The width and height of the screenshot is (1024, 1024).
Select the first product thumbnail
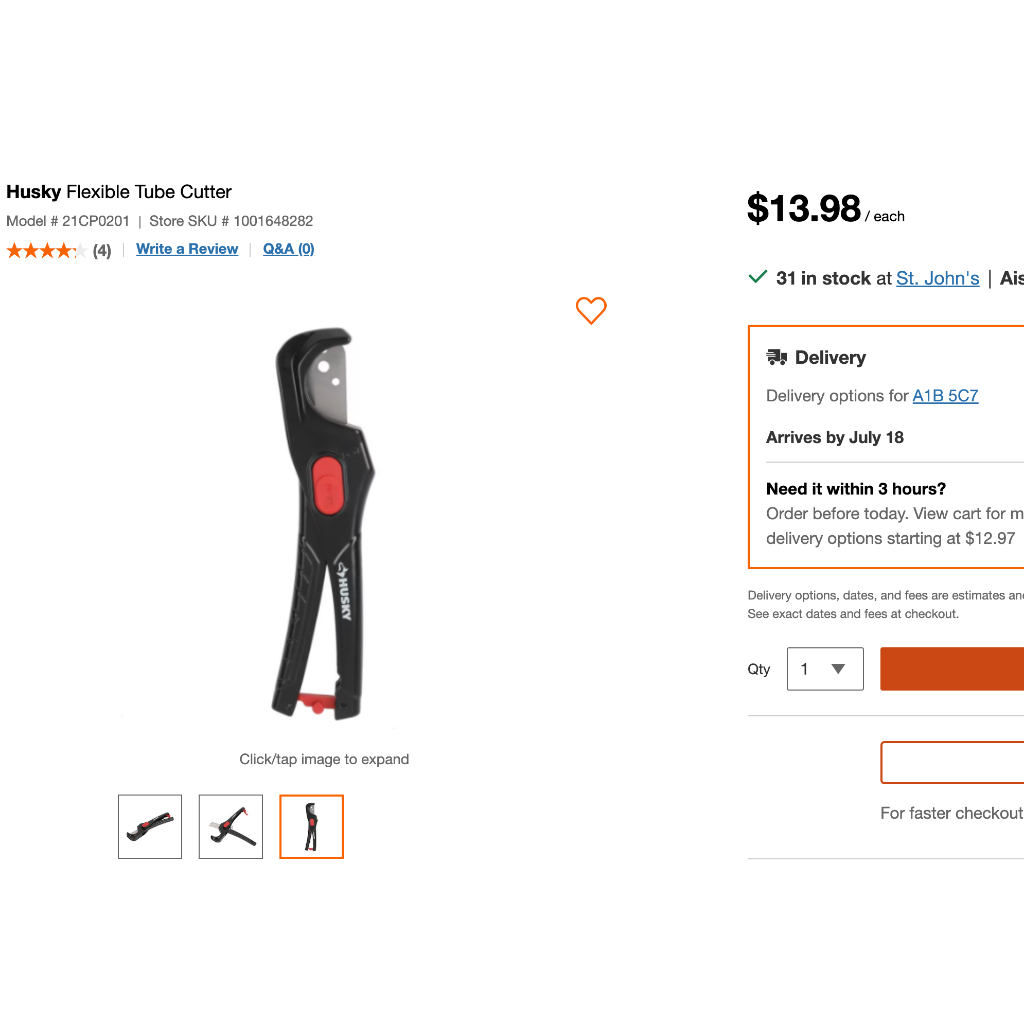click(x=150, y=827)
